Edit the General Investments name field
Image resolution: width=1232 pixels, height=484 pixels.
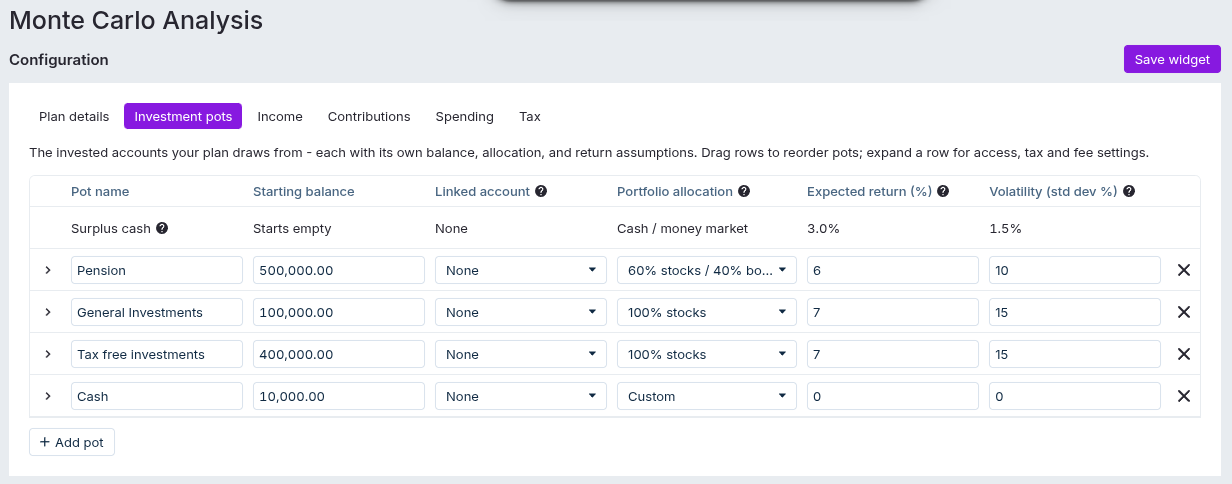[157, 312]
